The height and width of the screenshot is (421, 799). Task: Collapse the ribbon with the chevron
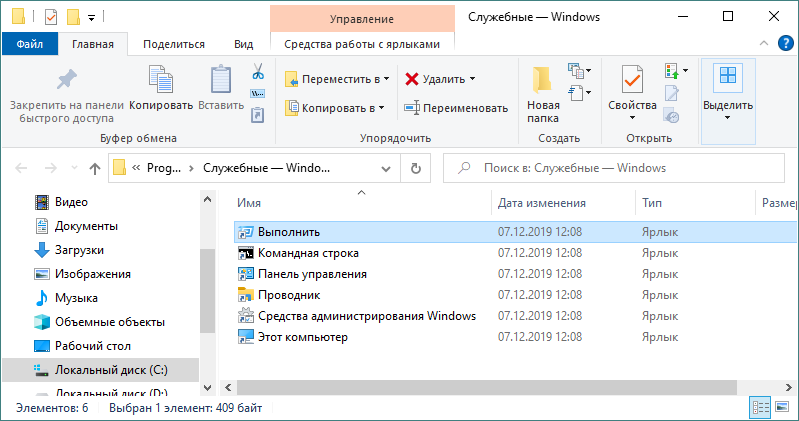[x=764, y=43]
